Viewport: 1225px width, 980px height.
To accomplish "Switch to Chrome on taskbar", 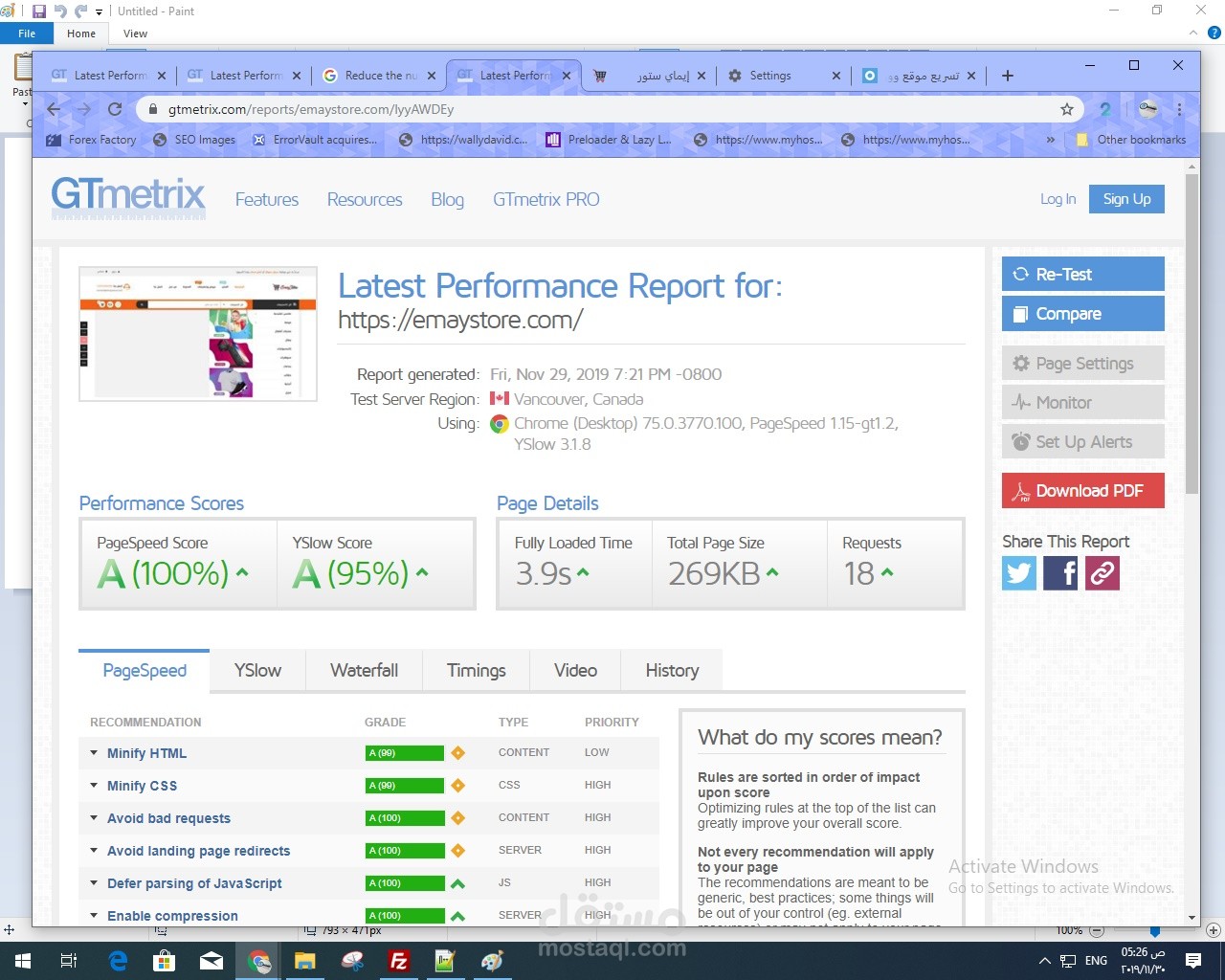I will (259, 961).
